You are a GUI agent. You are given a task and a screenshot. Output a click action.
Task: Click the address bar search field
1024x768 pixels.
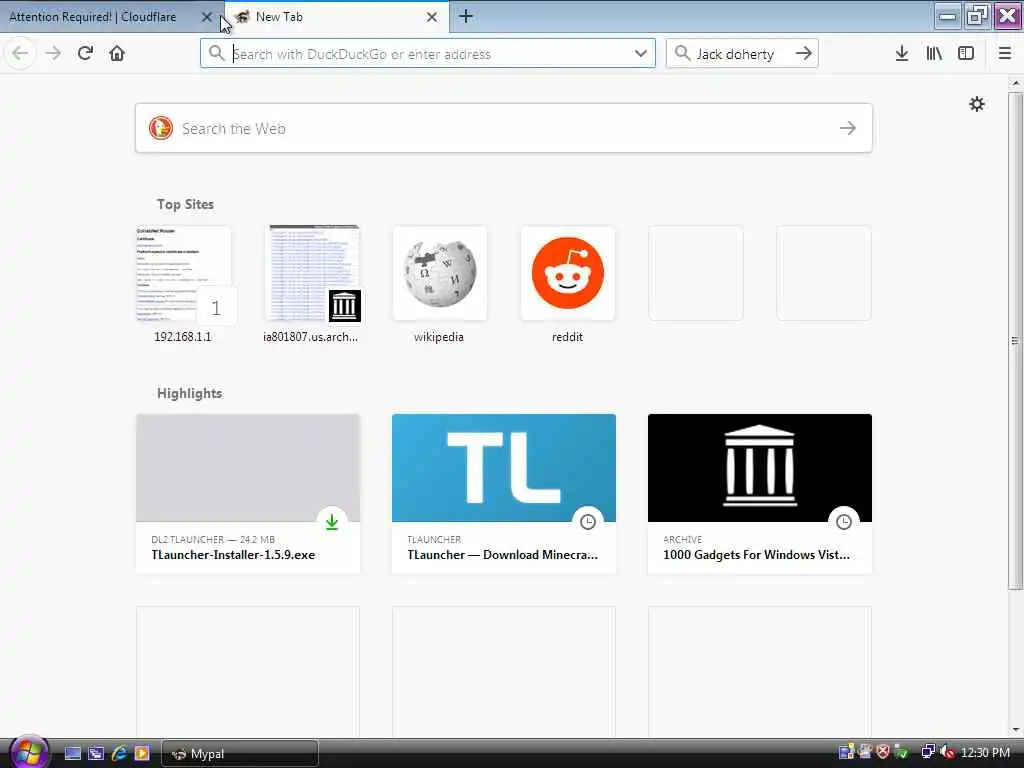428,54
